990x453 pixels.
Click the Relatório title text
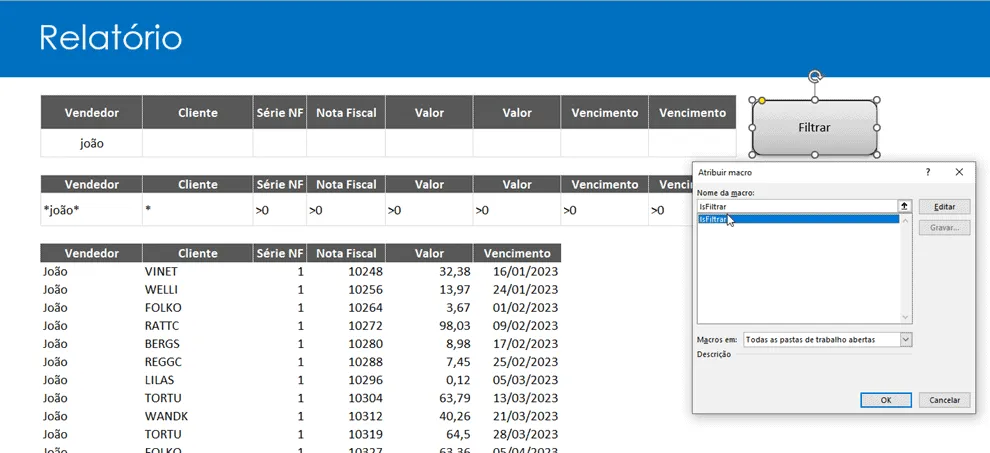(x=110, y=38)
